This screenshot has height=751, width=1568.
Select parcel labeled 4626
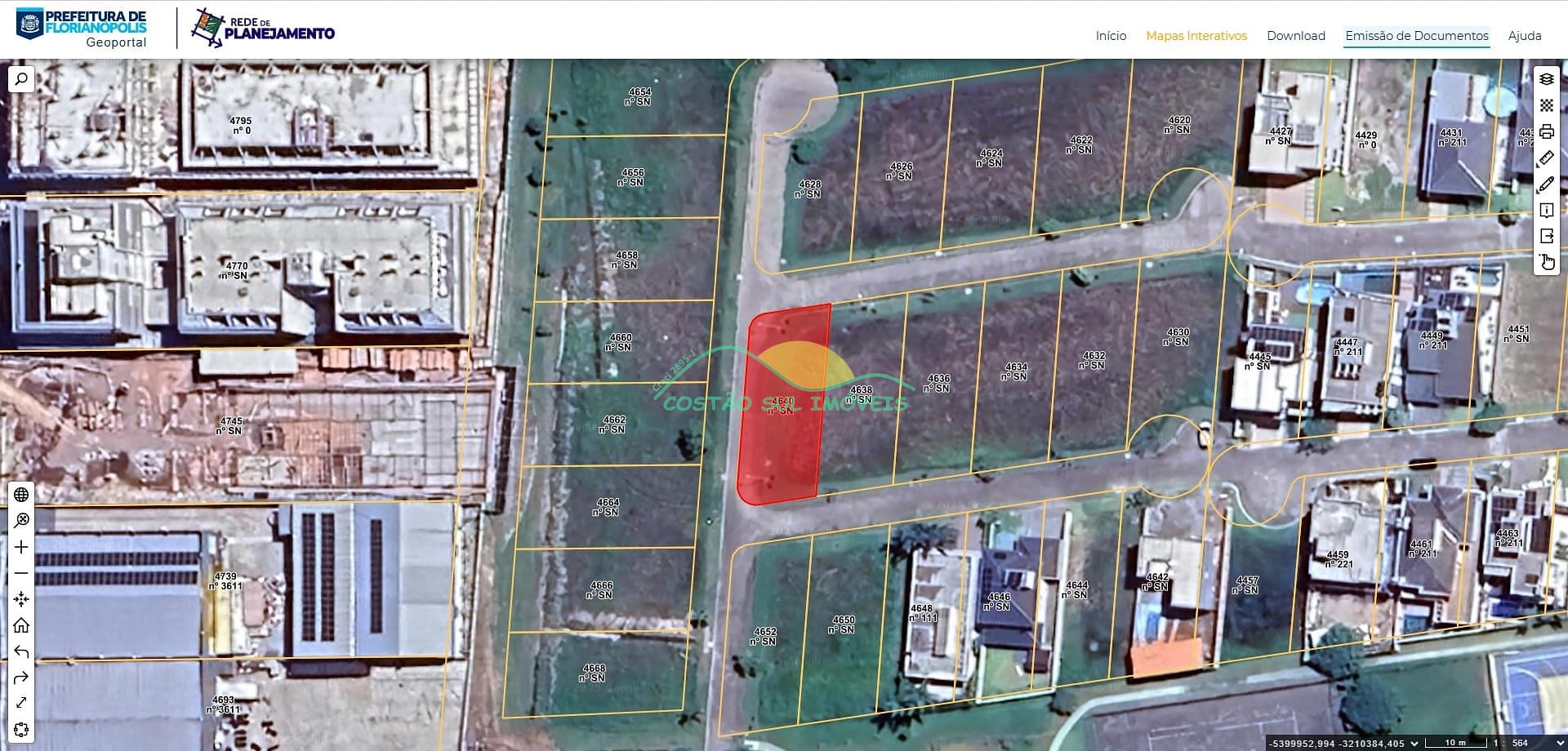click(900, 171)
